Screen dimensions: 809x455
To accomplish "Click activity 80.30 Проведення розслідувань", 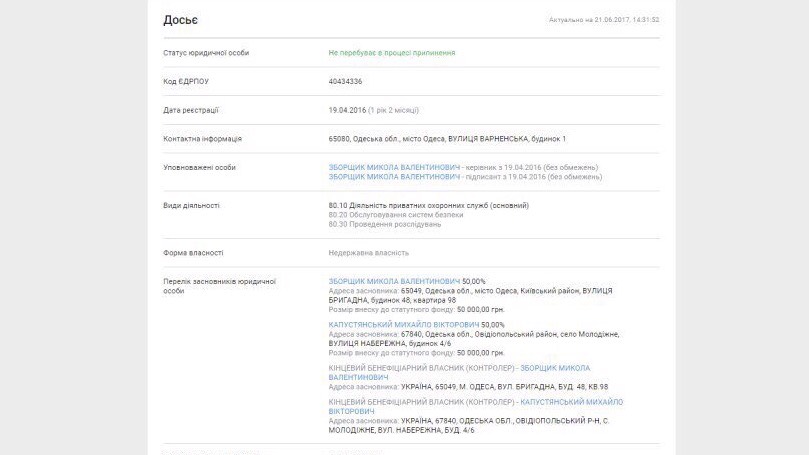I will 384,224.
